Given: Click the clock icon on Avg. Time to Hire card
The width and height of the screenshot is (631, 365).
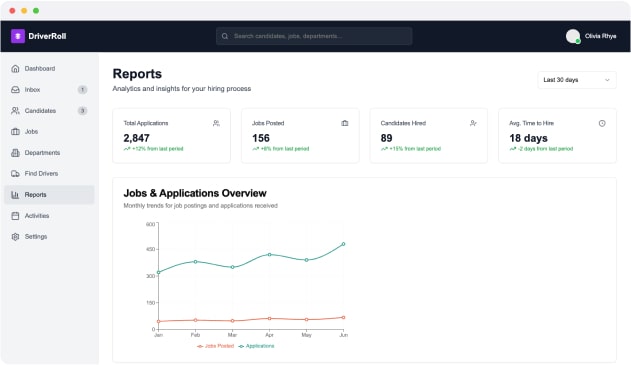Looking at the screenshot, I should 602,123.
